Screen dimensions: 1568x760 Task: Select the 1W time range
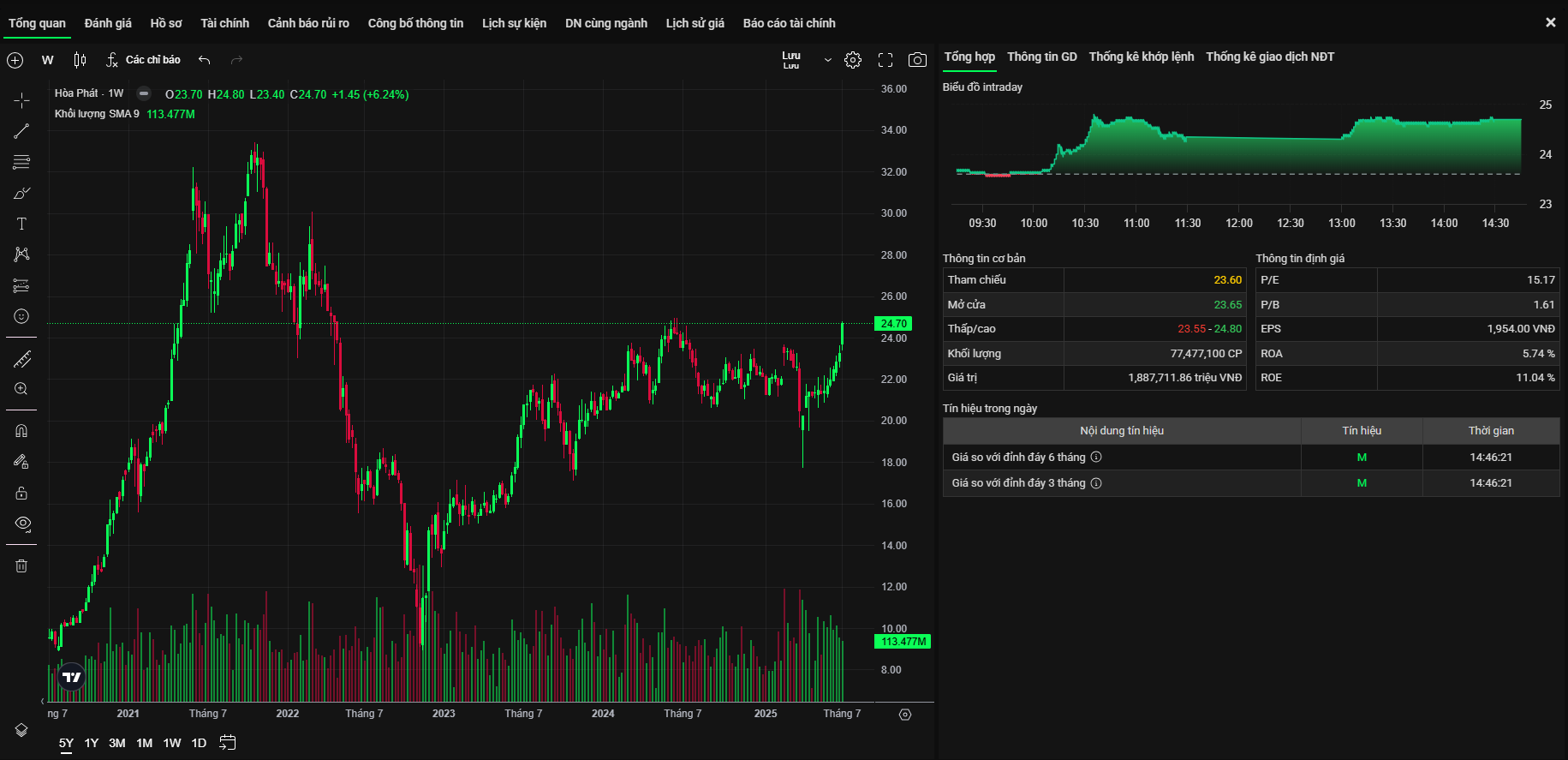(172, 743)
